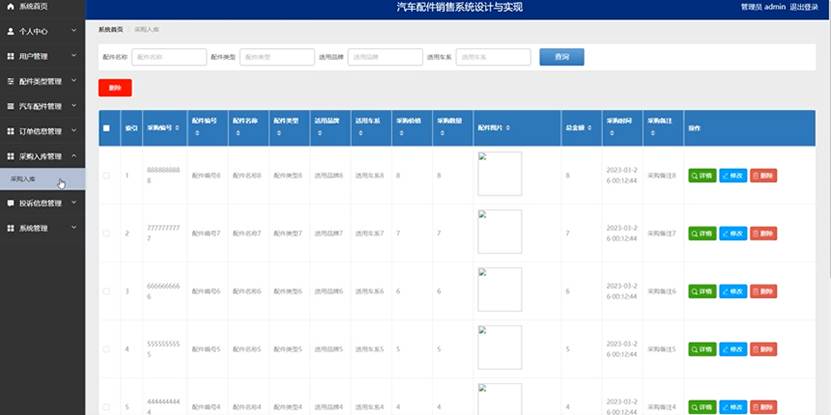831x415 pixels.
Task: Toggle the select-all checkbox in table header
Action: click(107, 128)
